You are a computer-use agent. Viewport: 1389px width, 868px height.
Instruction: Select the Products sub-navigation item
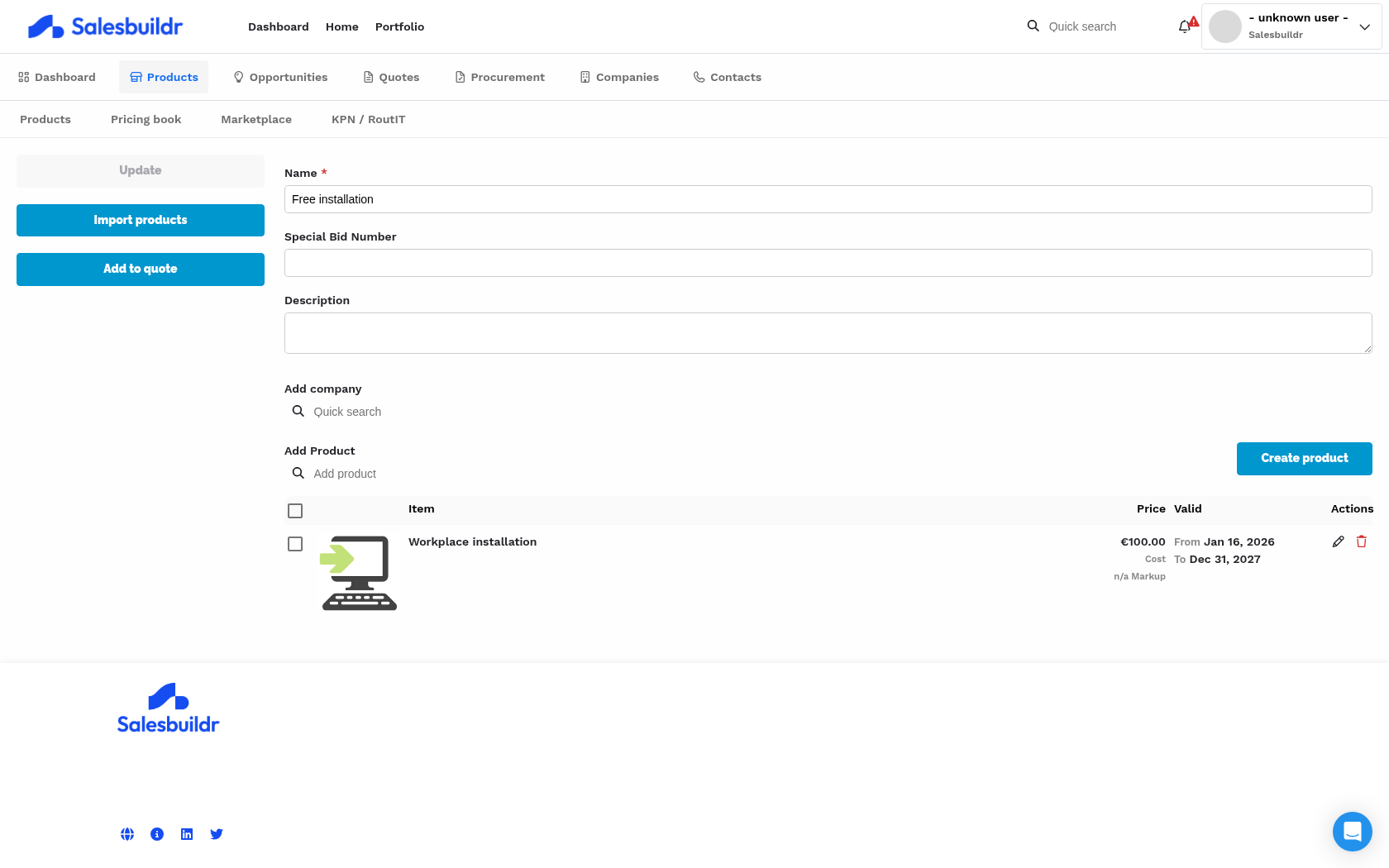pos(45,119)
